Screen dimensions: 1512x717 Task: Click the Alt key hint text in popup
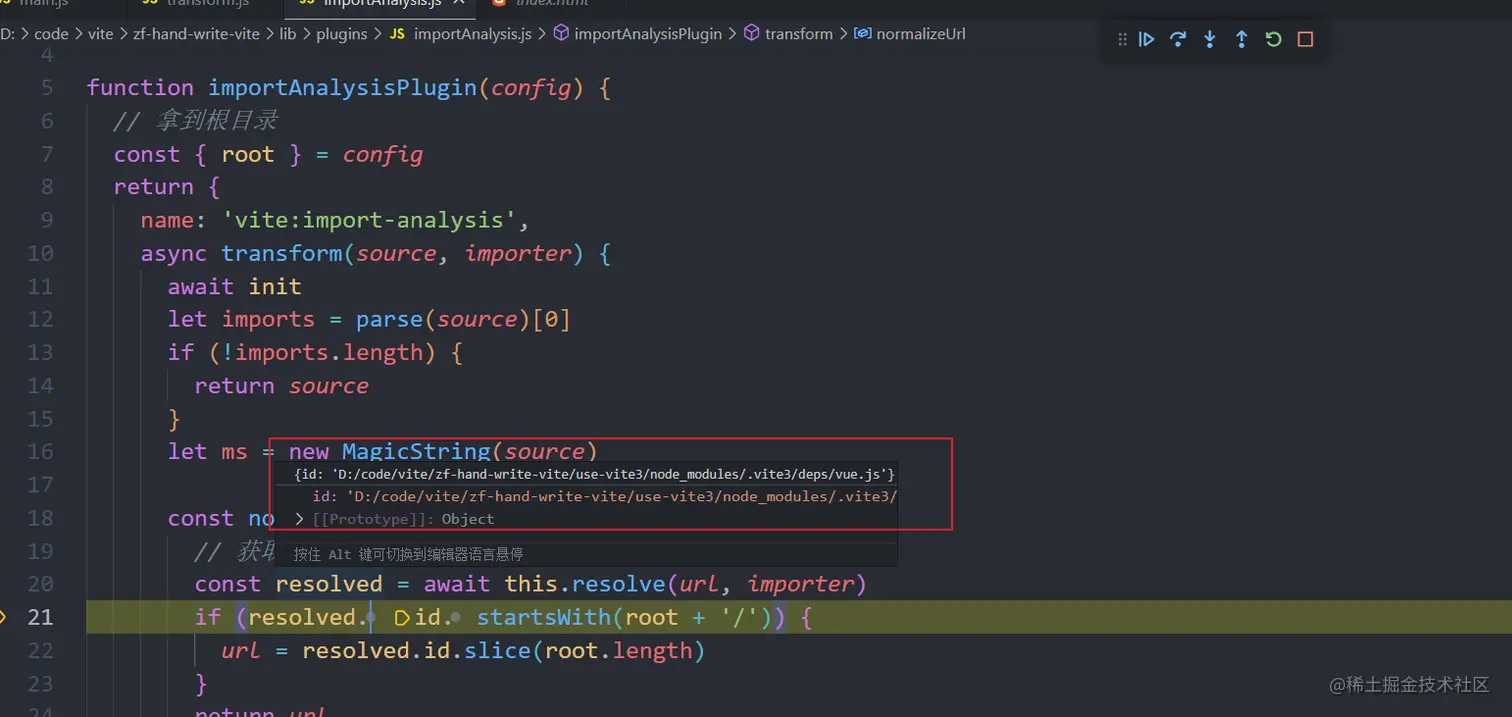tap(408, 554)
